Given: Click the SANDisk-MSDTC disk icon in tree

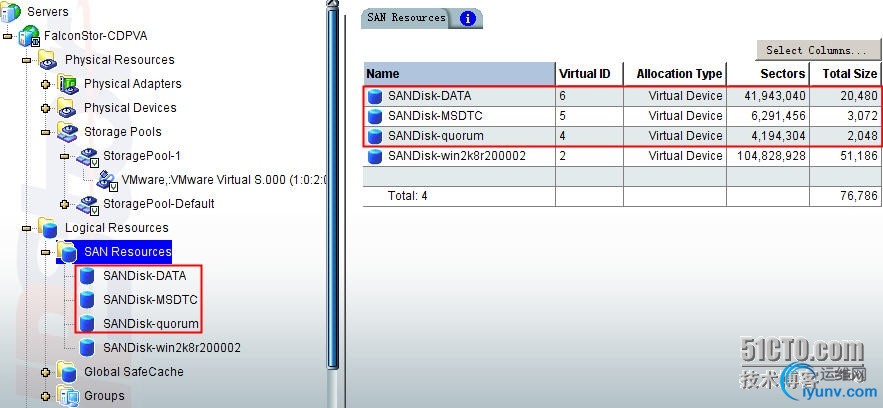Looking at the screenshot, I should coord(87,300).
